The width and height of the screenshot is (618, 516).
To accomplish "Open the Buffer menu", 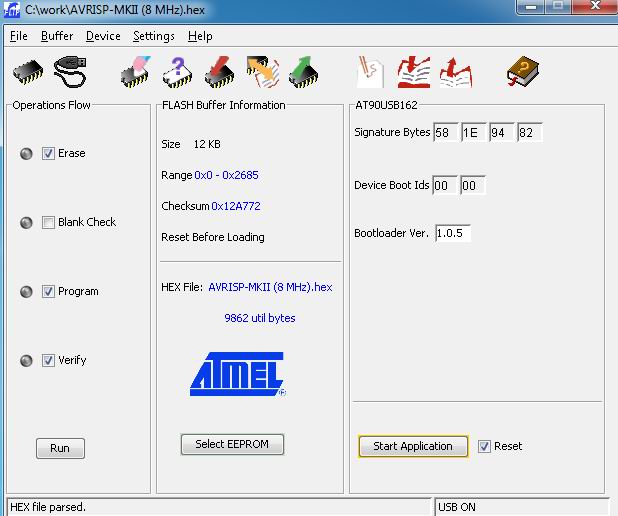I will (x=57, y=36).
